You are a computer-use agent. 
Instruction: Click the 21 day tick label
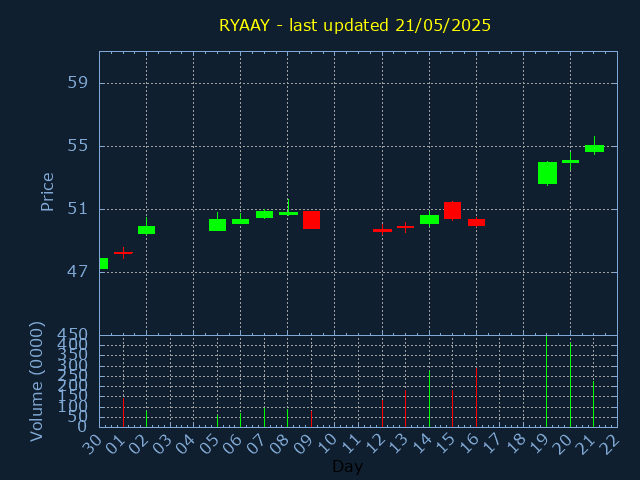click(x=587, y=444)
